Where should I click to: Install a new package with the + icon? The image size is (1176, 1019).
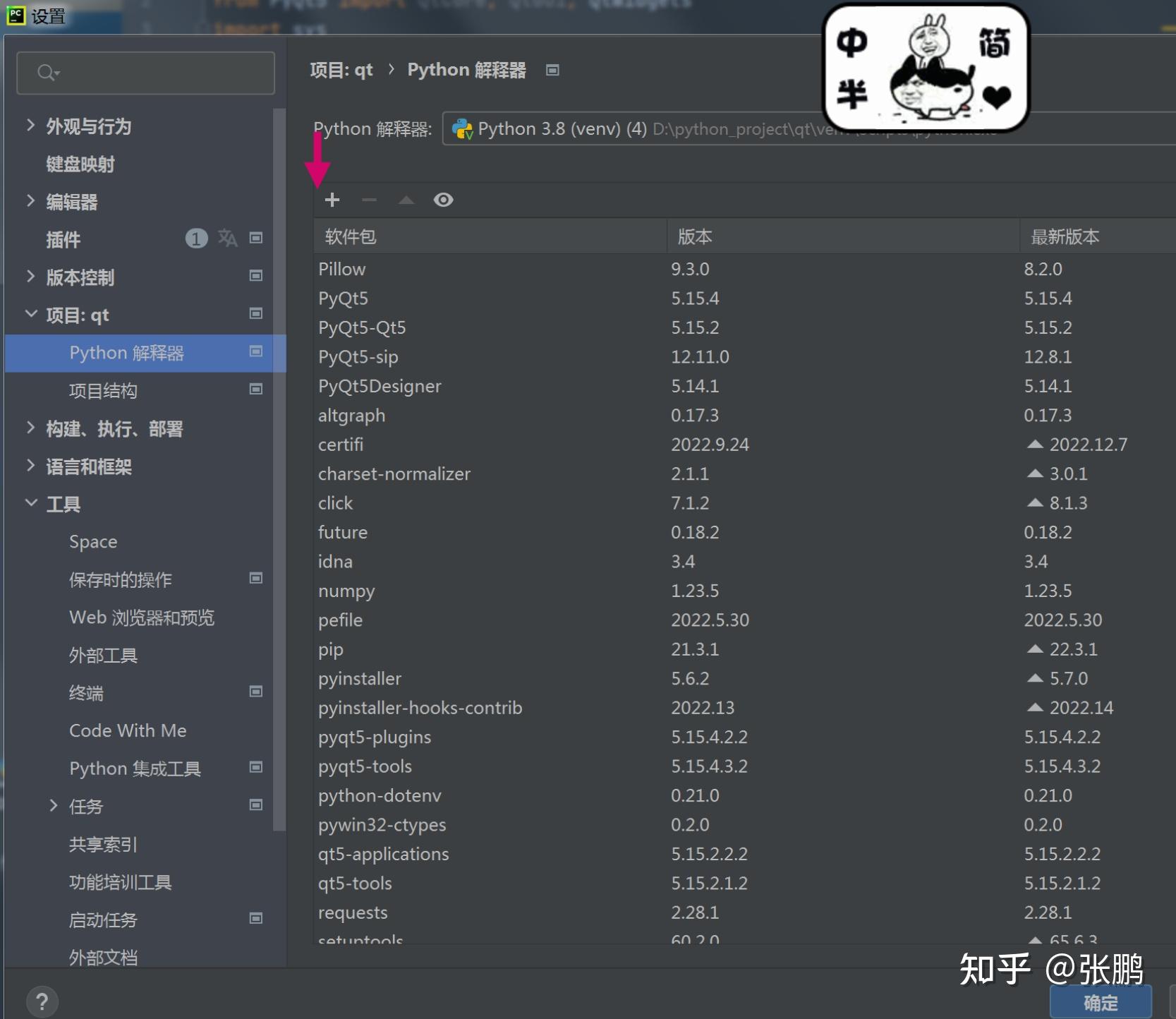(x=332, y=200)
